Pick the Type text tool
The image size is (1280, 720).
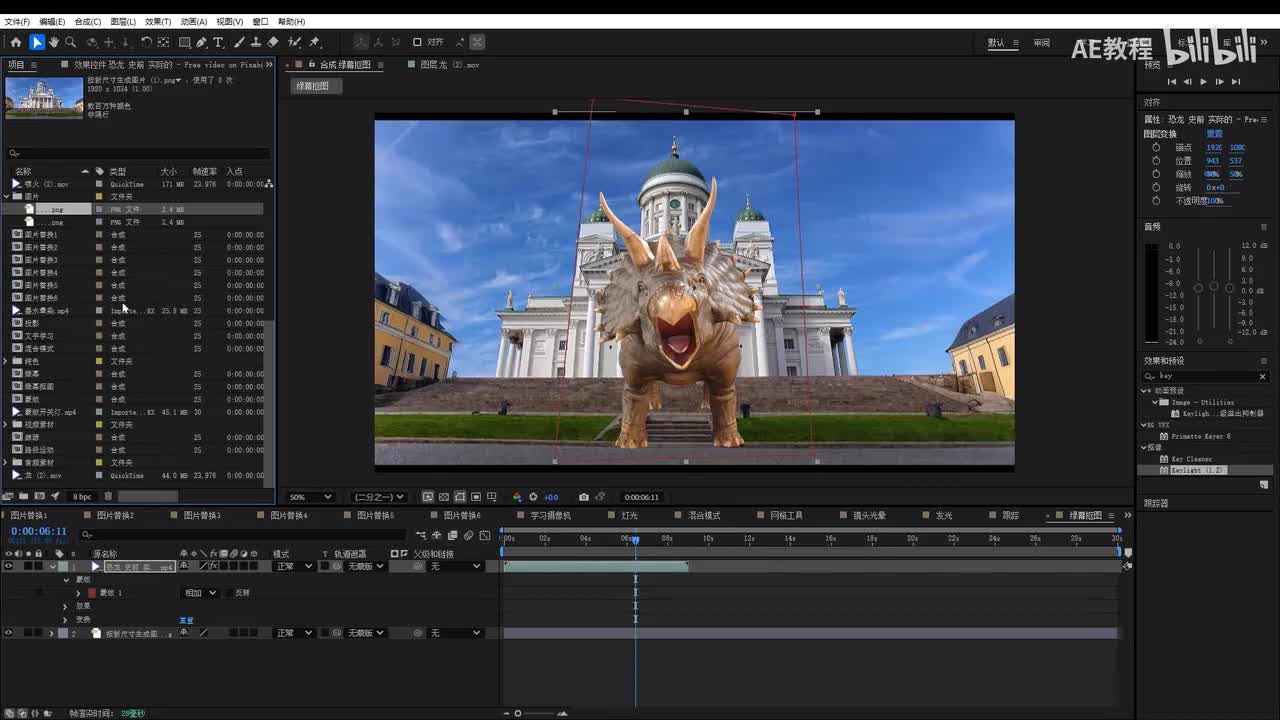click(218, 42)
